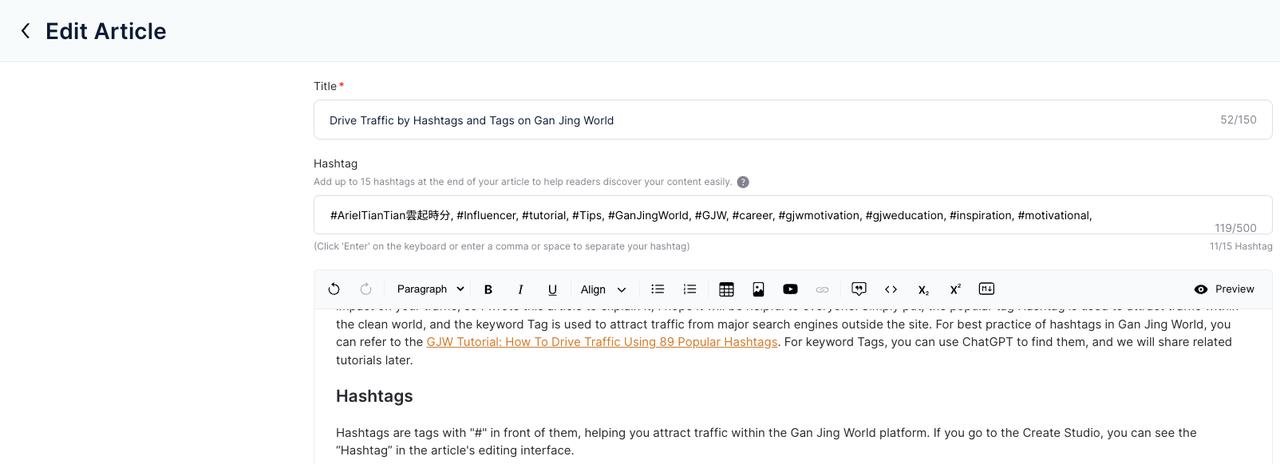Insert a block quote
Image resolution: width=1280 pixels, height=464 pixels.
click(x=859, y=289)
